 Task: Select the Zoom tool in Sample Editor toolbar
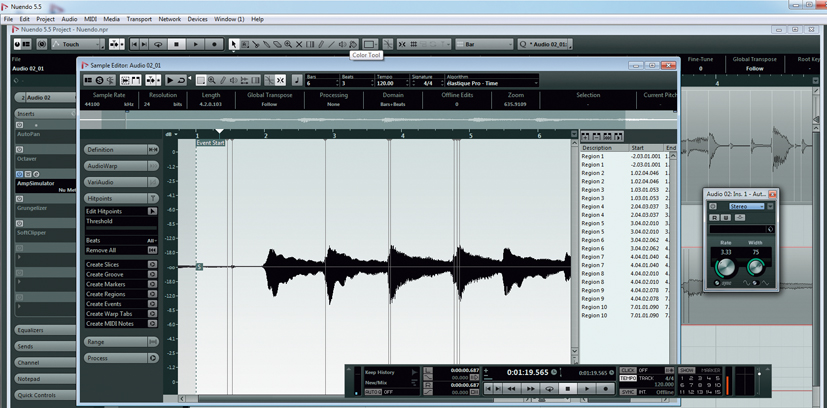click(211, 80)
